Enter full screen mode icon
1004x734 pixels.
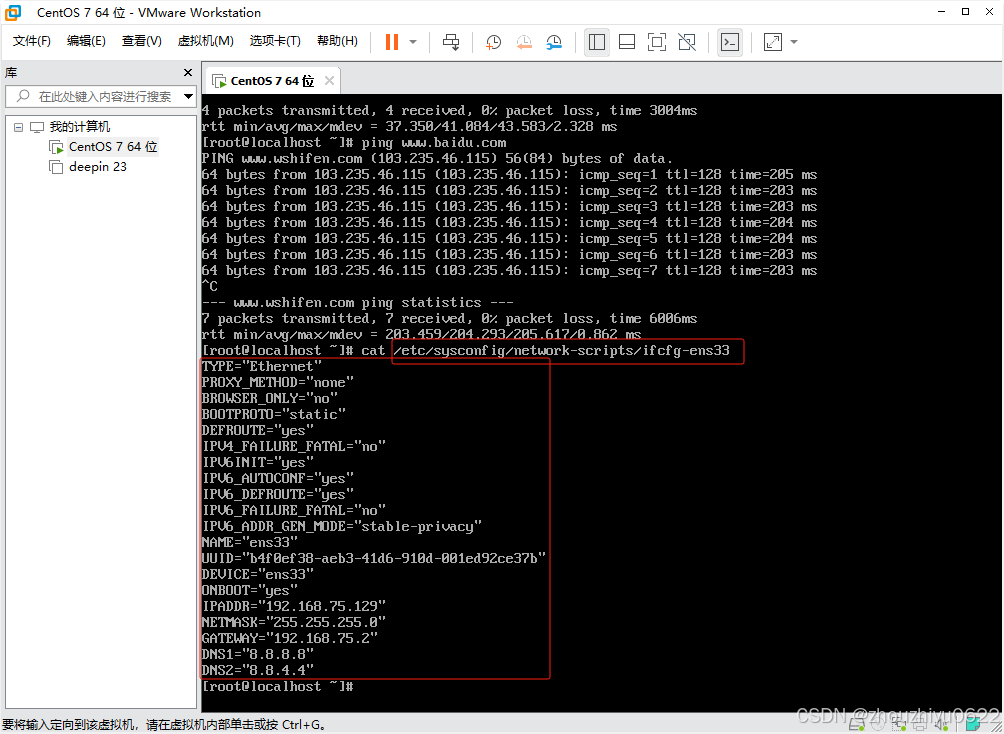(657, 42)
